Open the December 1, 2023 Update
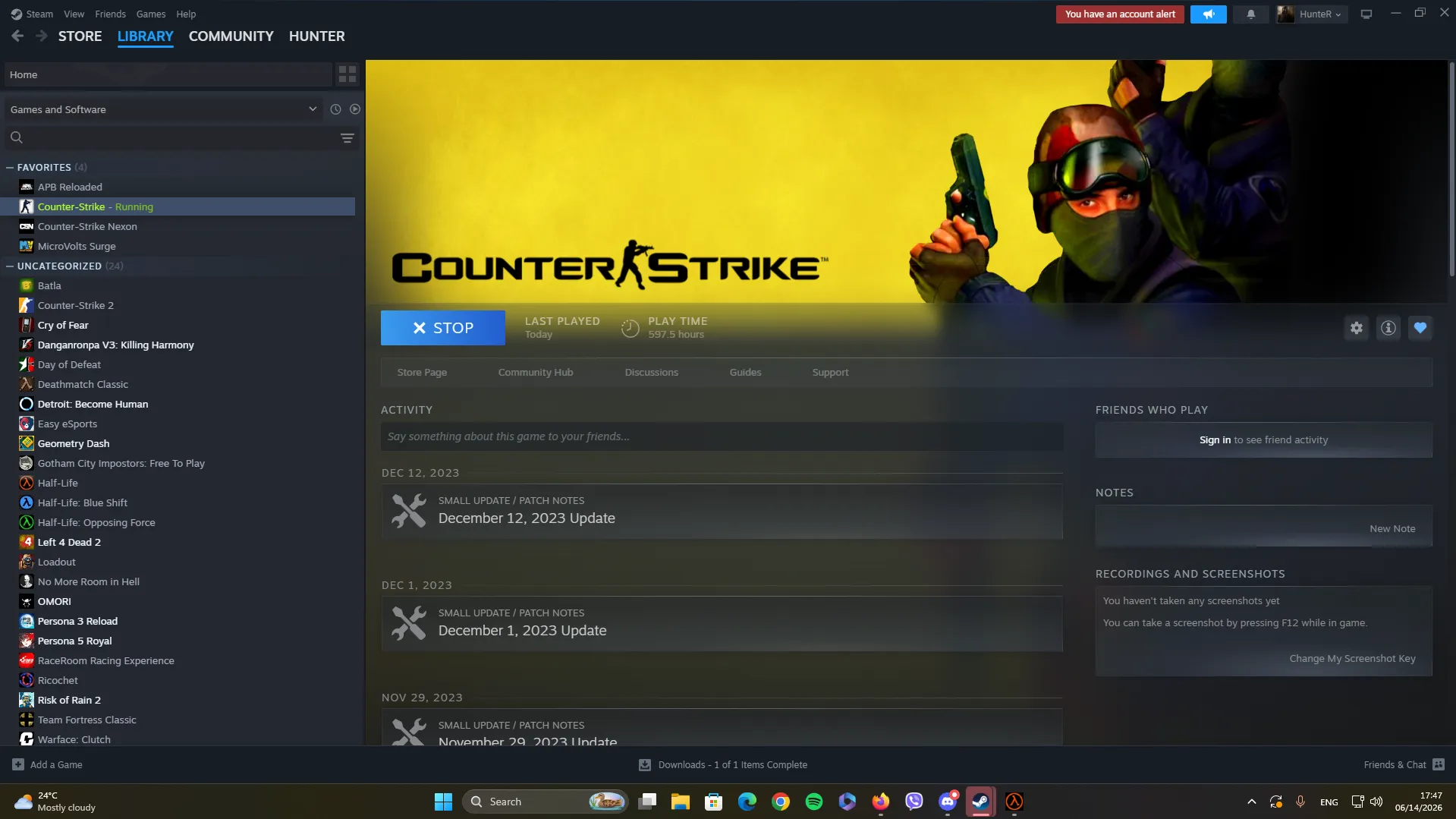 click(722, 623)
